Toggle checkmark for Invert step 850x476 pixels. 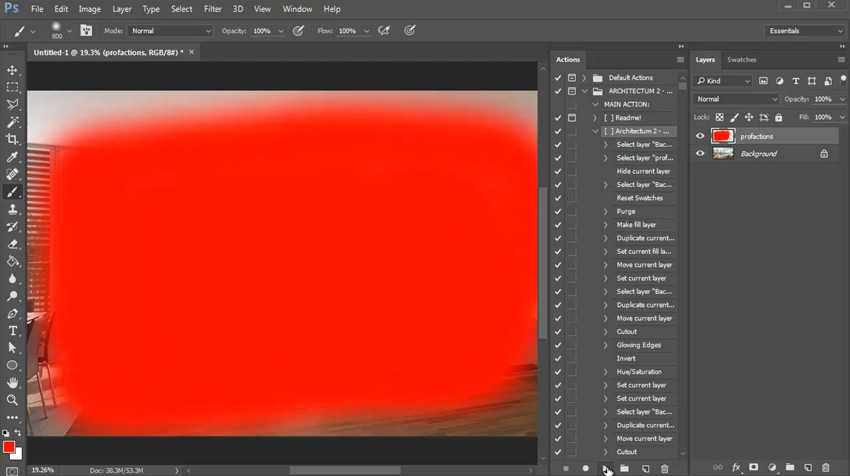point(558,358)
